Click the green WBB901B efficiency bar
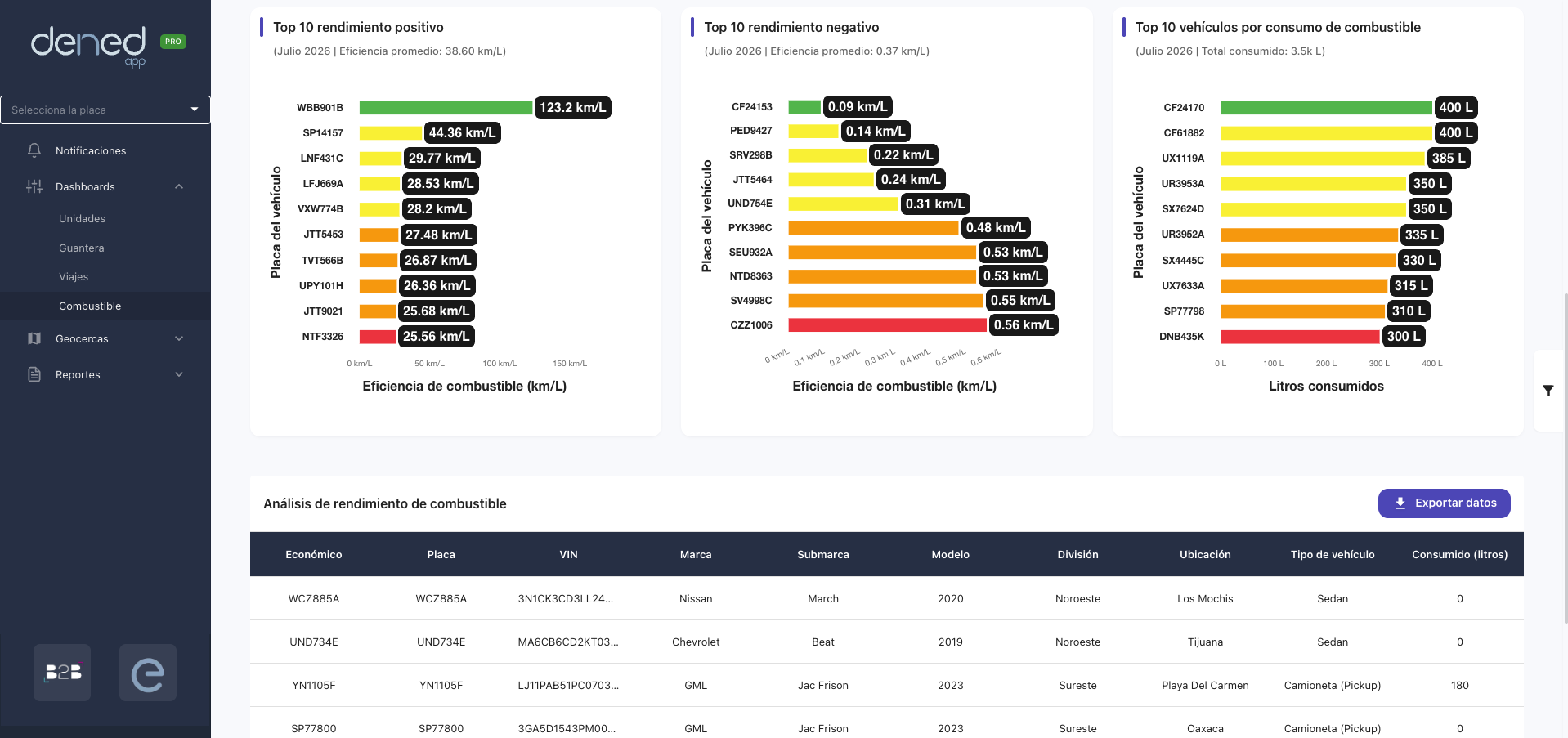Screen dimensions: 1568x738 coord(446,108)
